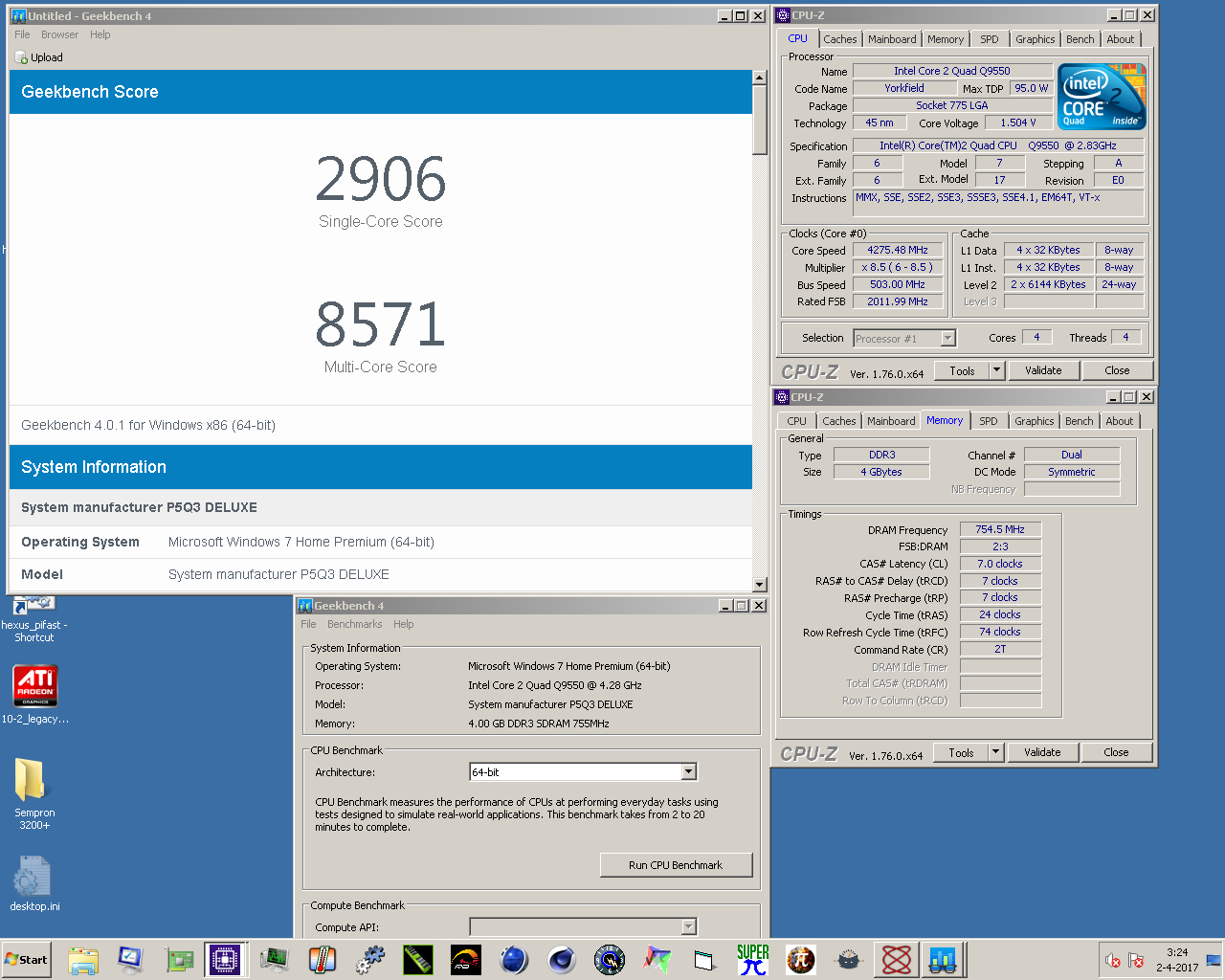Click the Close button in CPU-Z Memory window
The height and width of the screenshot is (980, 1225).
coord(1116,752)
